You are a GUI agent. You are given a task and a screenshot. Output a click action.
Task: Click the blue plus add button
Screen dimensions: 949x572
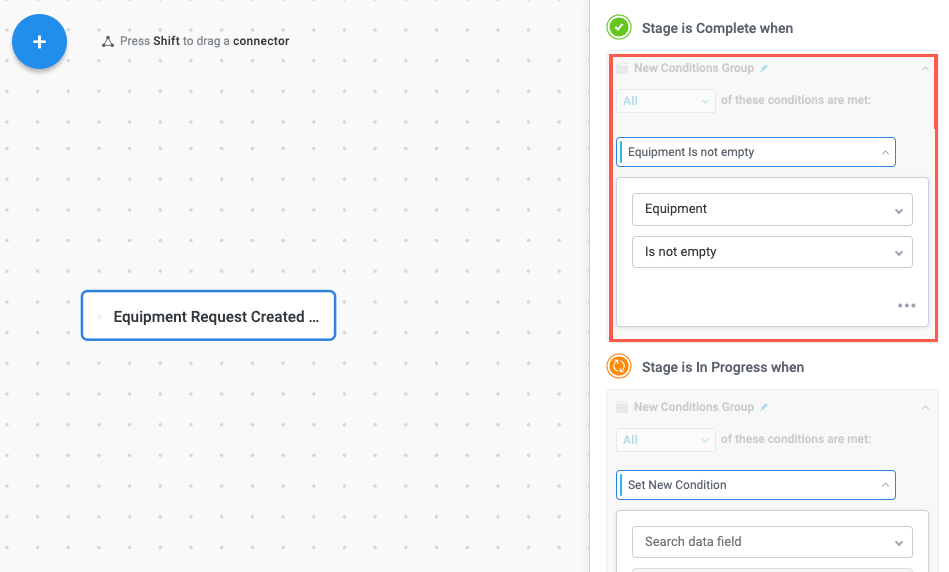(x=39, y=42)
